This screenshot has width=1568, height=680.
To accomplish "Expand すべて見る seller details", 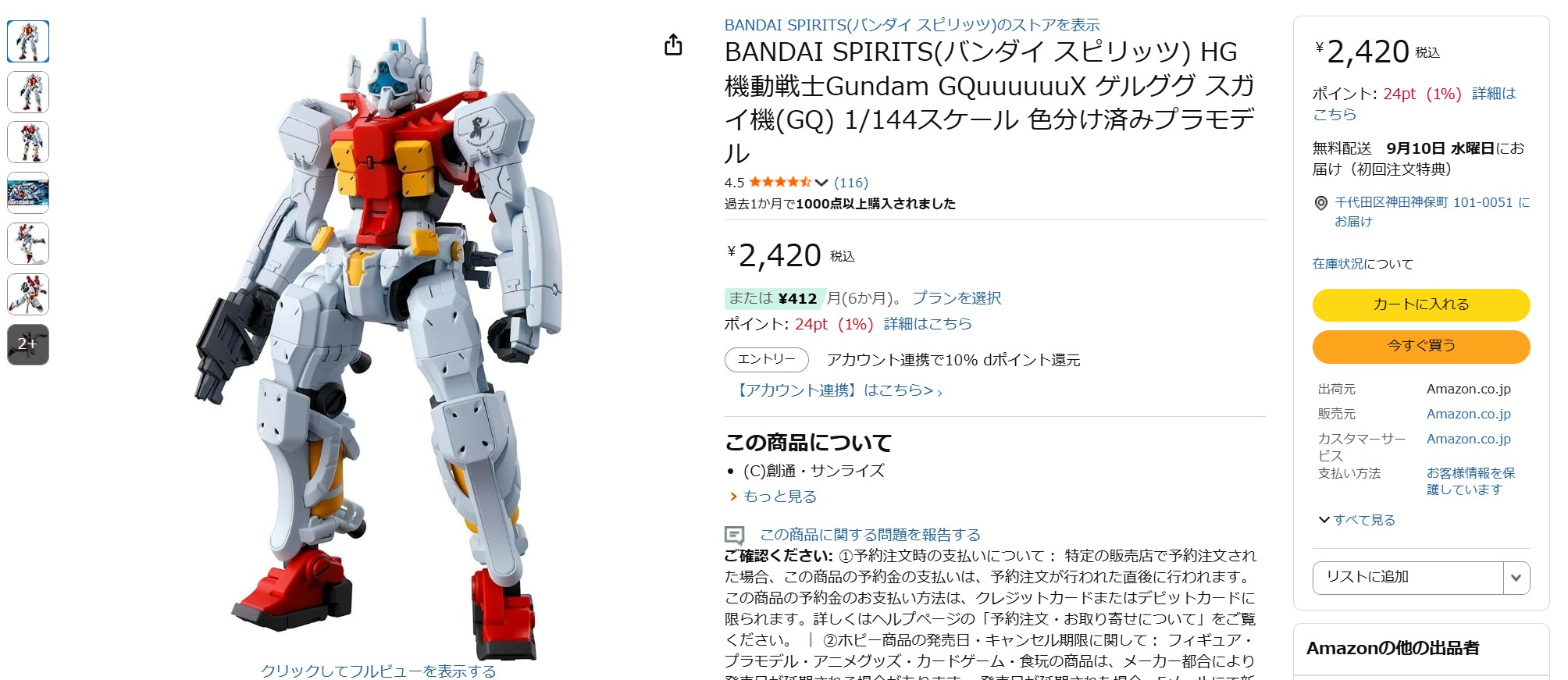I will pyautogui.click(x=1356, y=520).
